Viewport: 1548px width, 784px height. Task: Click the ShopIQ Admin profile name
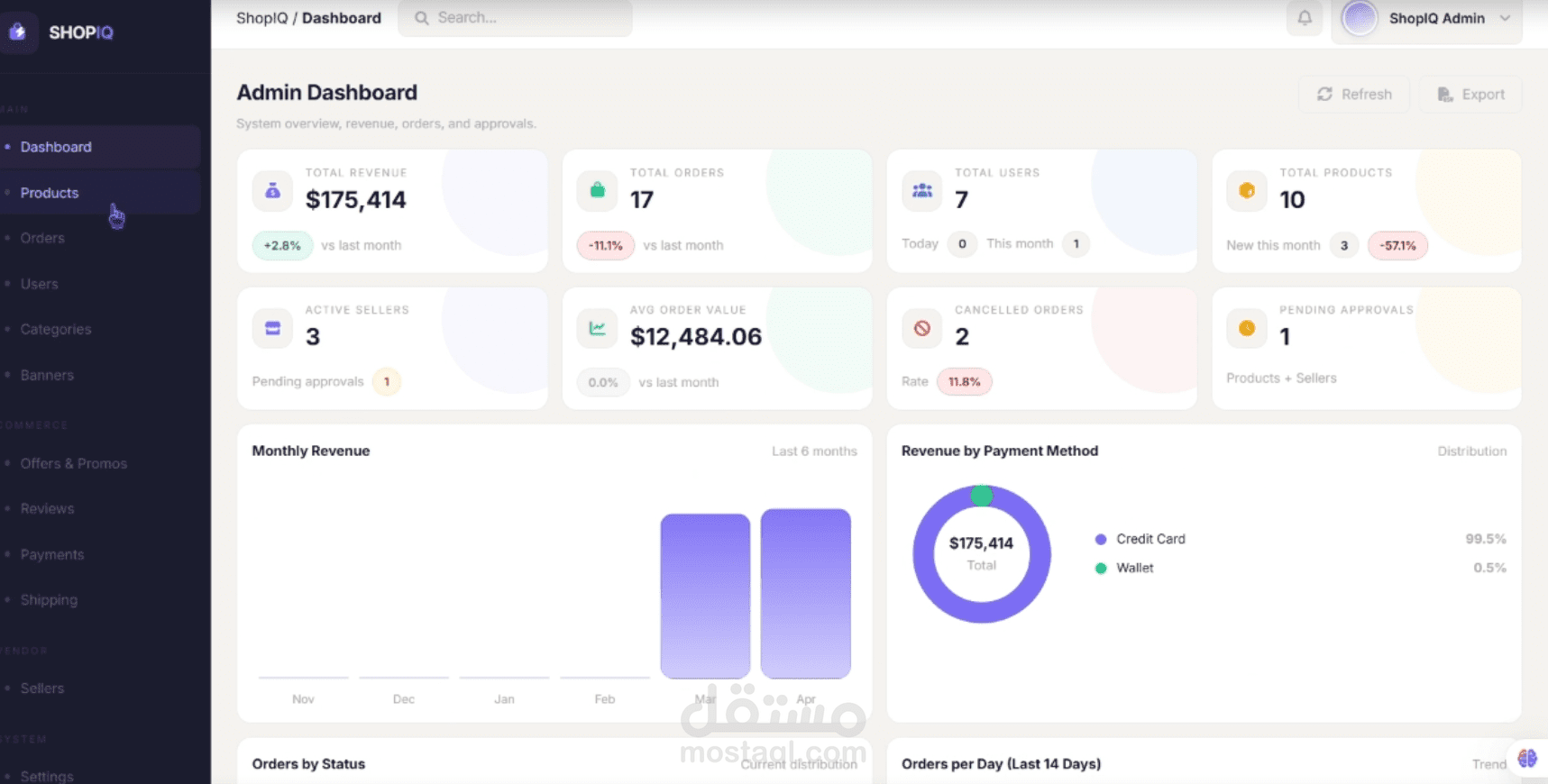[x=1436, y=18]
